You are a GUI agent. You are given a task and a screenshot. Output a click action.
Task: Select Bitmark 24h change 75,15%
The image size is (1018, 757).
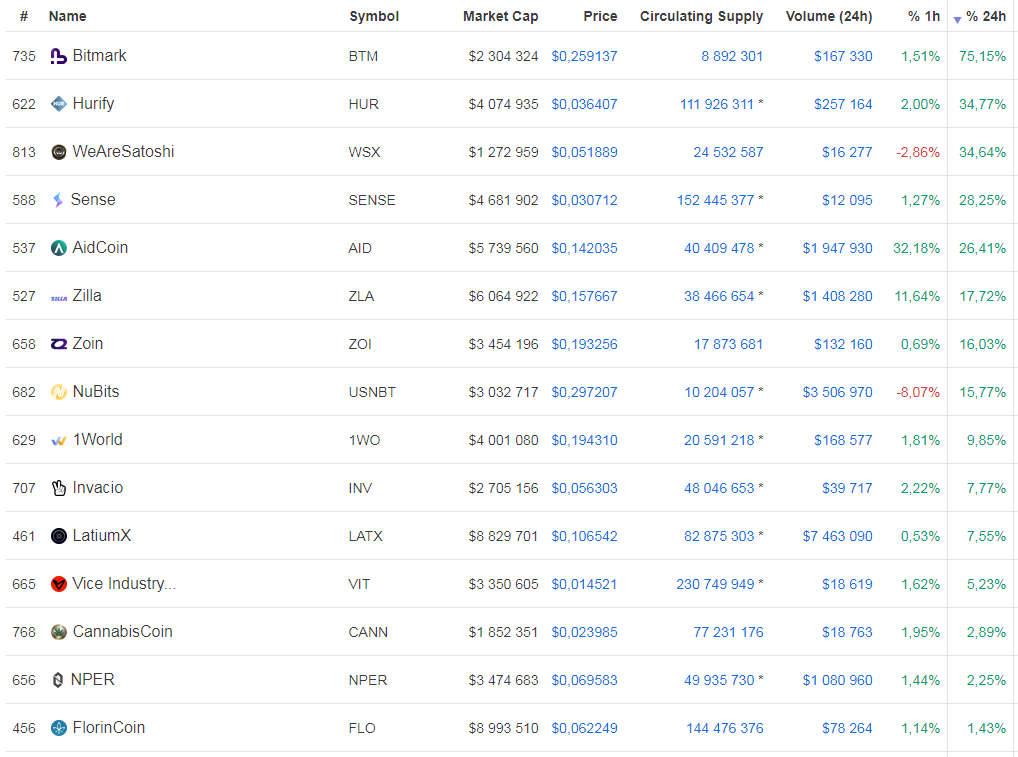coord(982,56)
